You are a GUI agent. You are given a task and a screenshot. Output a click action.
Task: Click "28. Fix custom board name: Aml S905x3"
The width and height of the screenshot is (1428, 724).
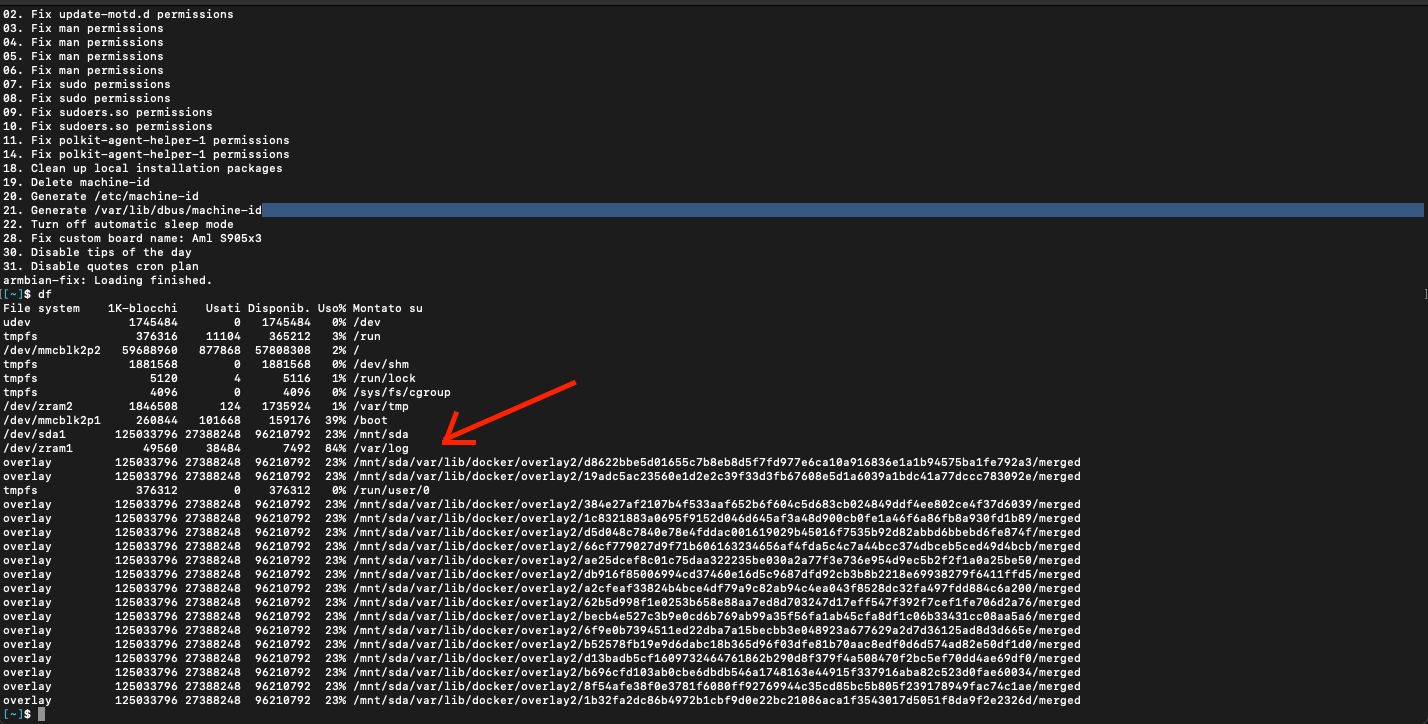point(132,238)
